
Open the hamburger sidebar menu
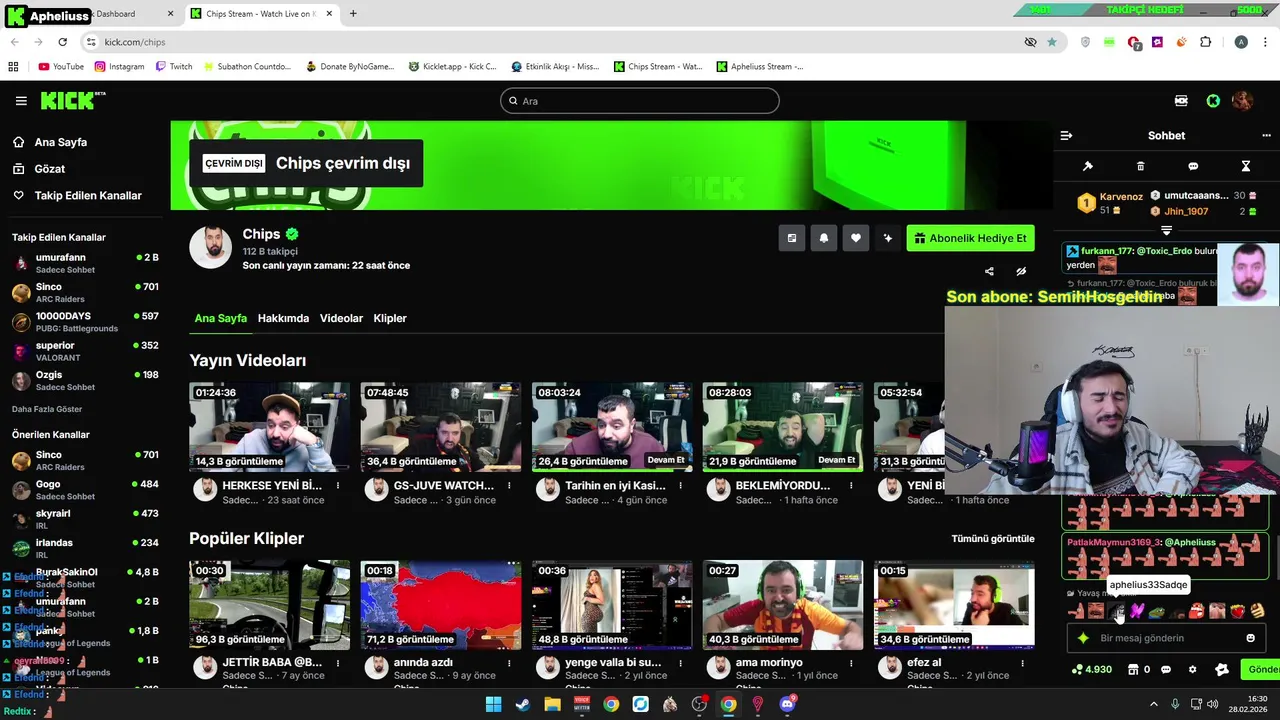pyautogui.click(x=21, y=101)
